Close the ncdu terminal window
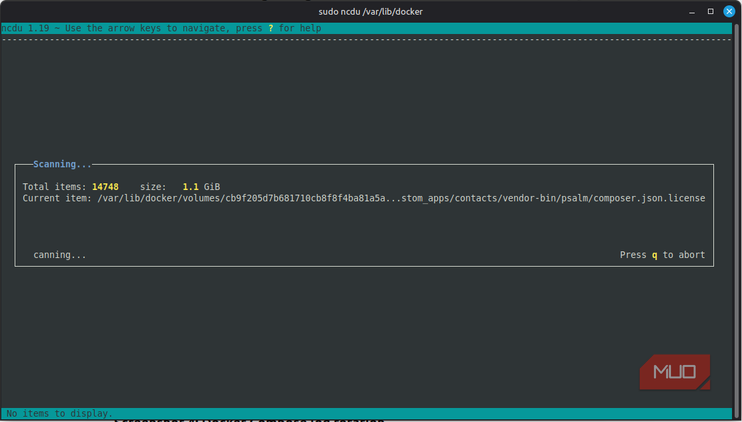Screen dimensions: 742x422 coord(729,11)
